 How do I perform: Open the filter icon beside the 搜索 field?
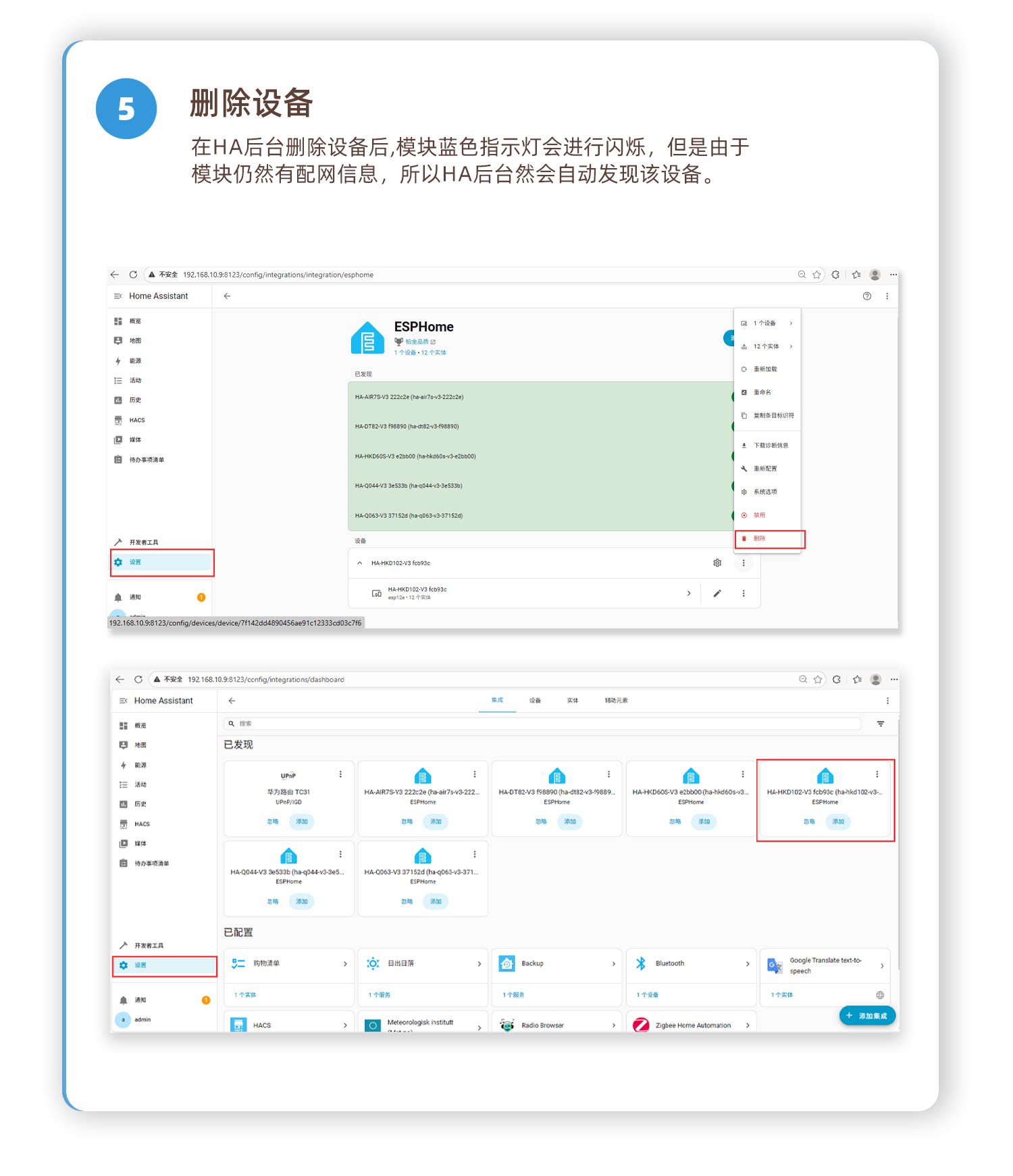pos(881,724)
